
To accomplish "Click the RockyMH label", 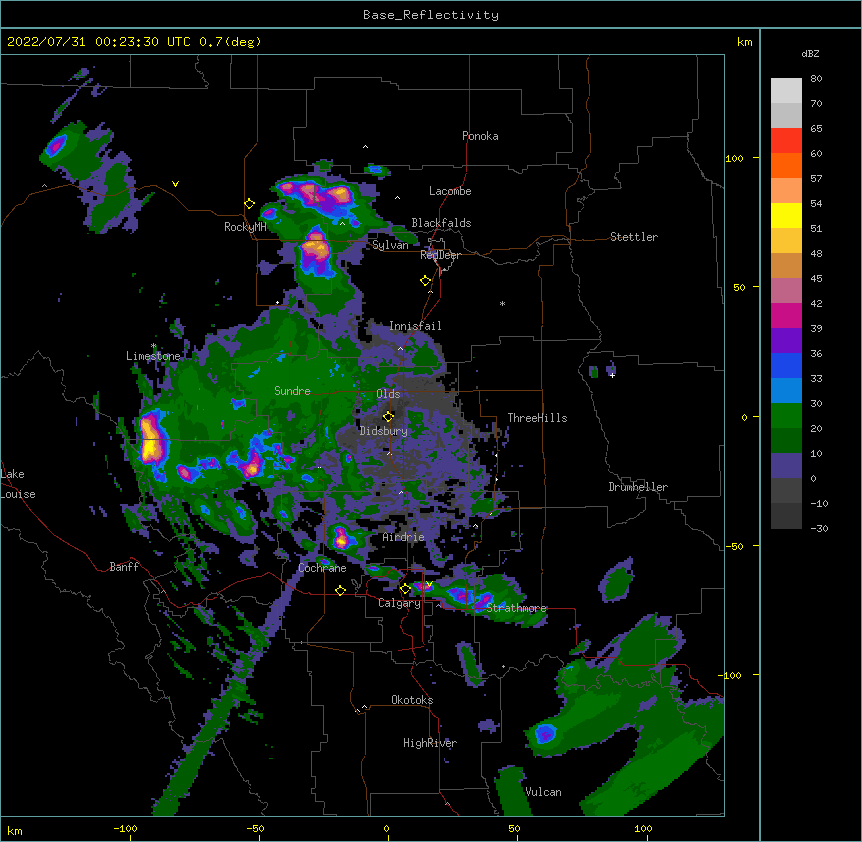I will 245,227.
